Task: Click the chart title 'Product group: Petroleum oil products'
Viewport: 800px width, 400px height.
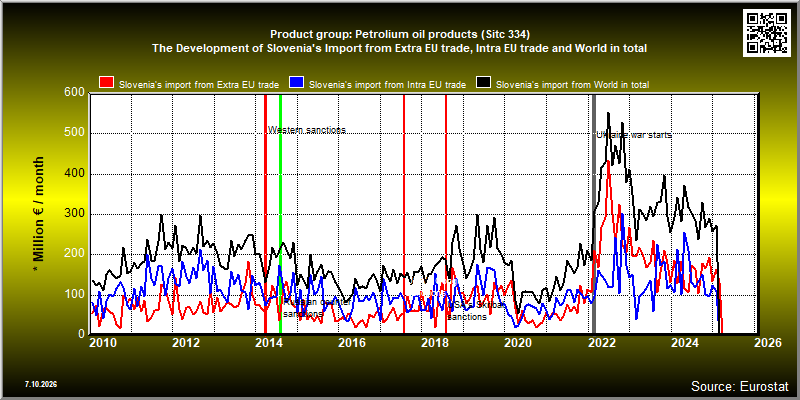Action: 400,35
